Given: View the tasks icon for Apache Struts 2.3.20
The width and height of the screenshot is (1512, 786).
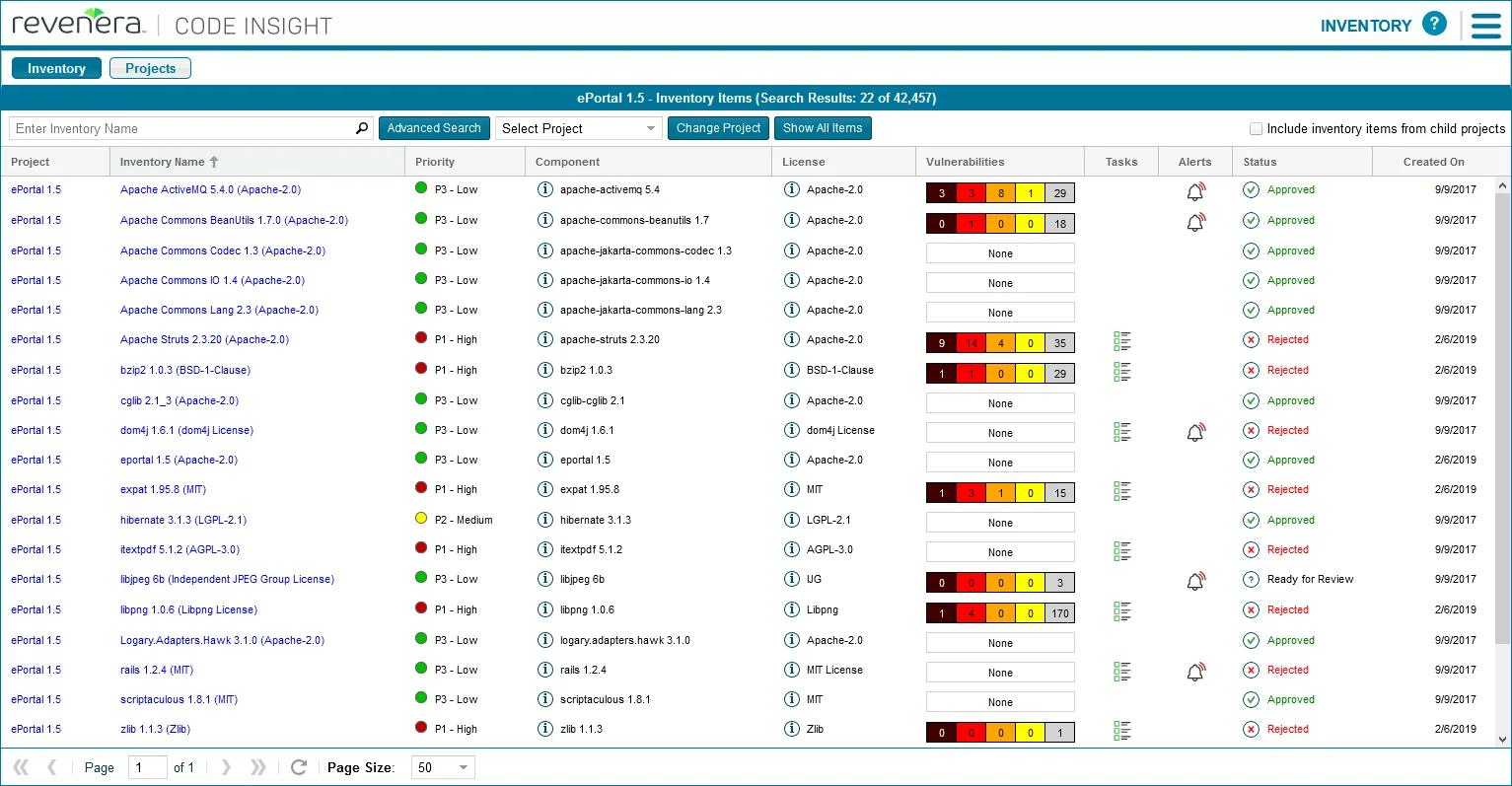Looking at the screenshot, I should pyautogui.click(x=1121, y=340).
